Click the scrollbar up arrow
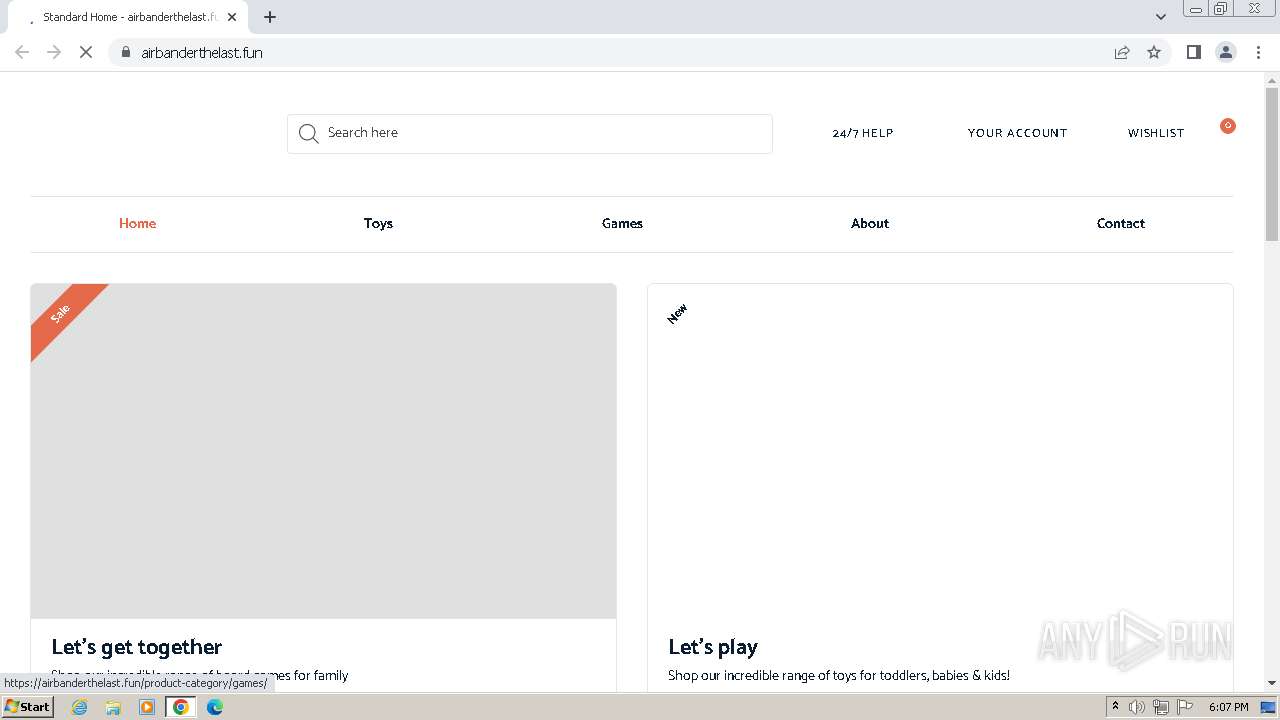Image resolution: width=1280 pixels, height=720 pixels. [x=1272, y=79]
